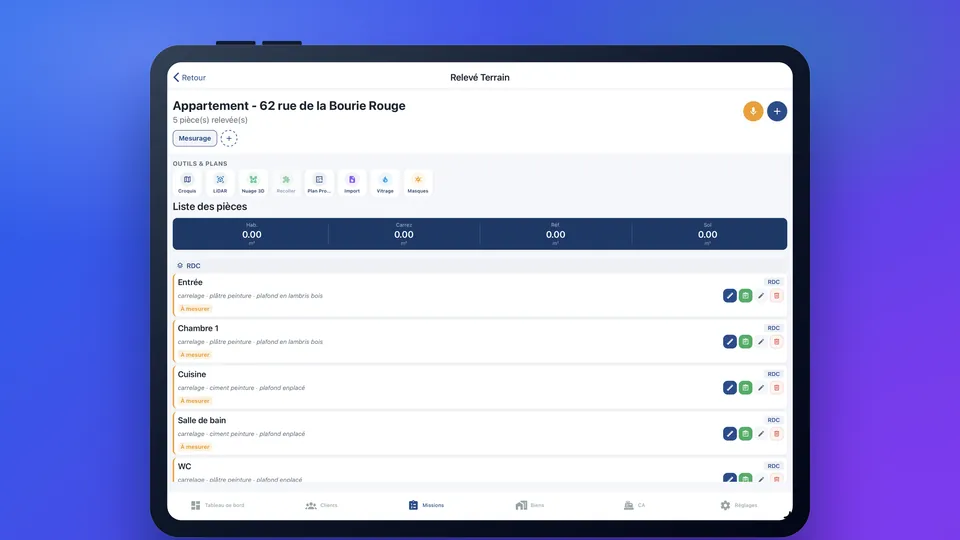The width and height of the screenshot is (960, 540).
Task: Add a mission type with dashed plus
Action: click(229, 138)
